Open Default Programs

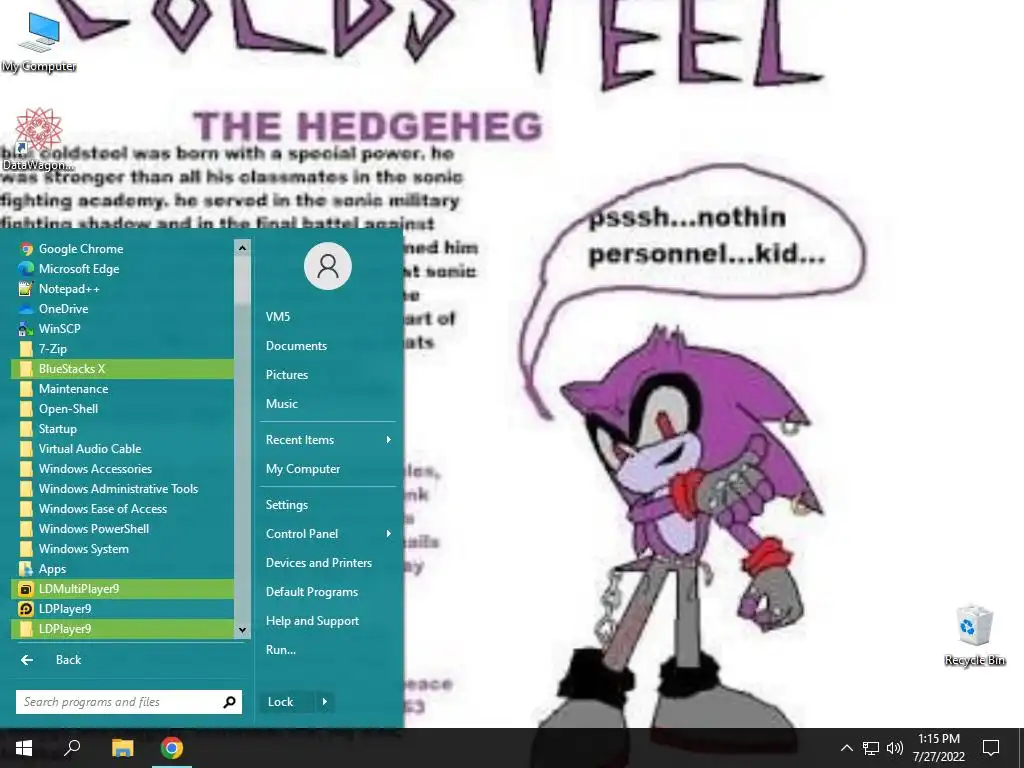pyautogui.click(x=328, y=592)
